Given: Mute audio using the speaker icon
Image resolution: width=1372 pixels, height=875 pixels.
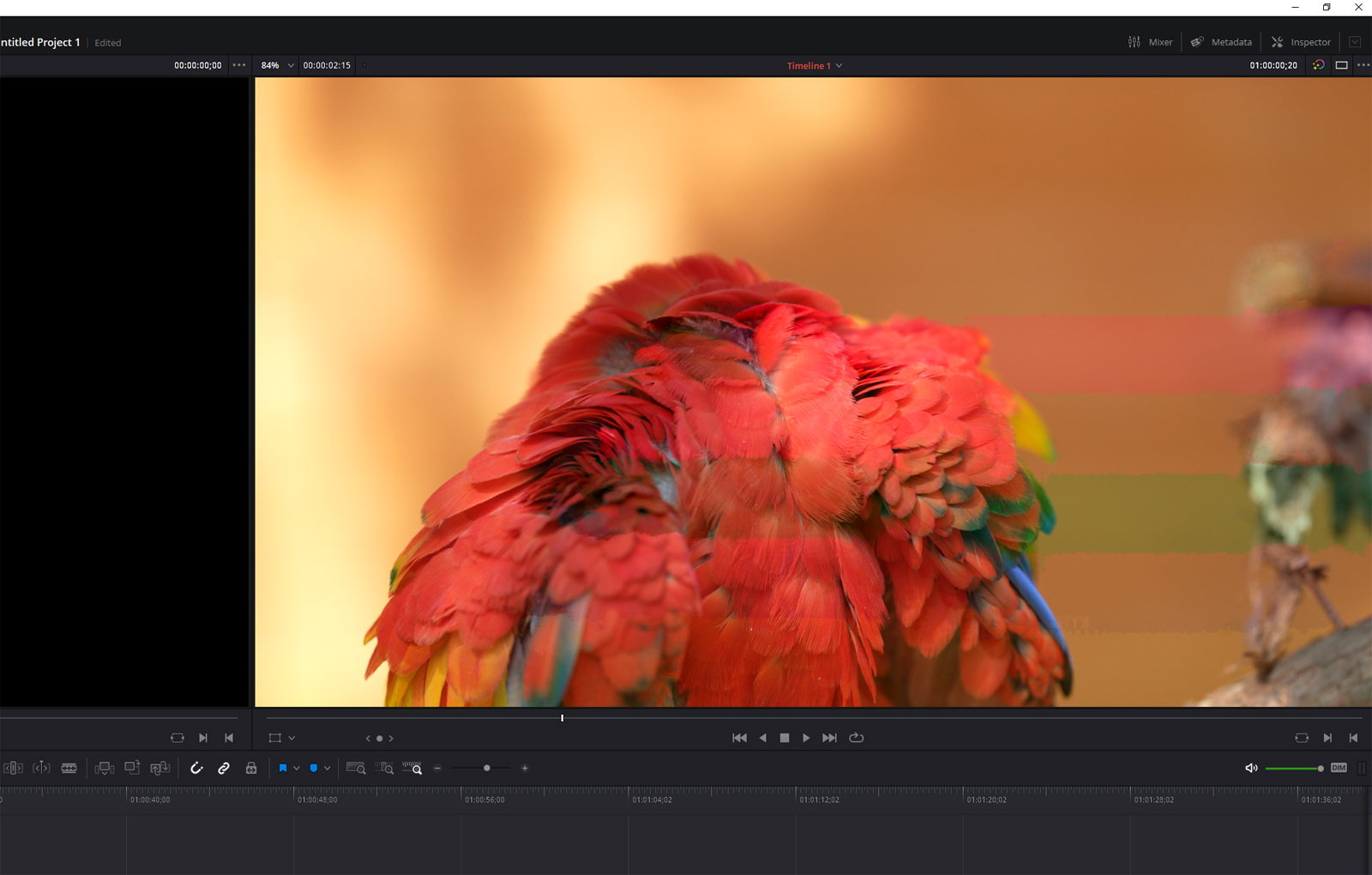Looking at the screenshot, I should (x=1251, y=769).
